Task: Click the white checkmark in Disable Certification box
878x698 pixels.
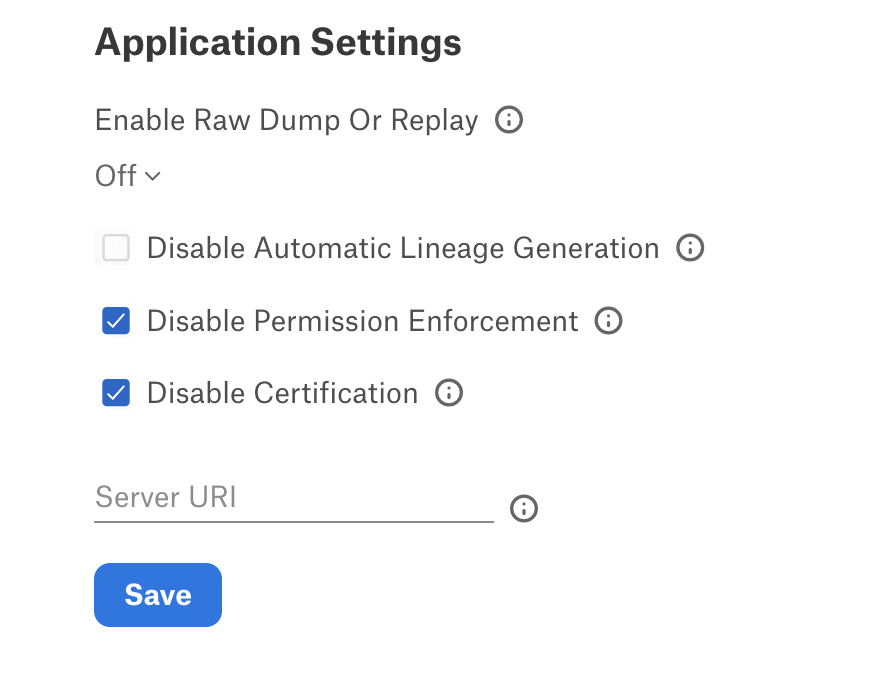Action: pyautogui.click(x=116, y=393)
